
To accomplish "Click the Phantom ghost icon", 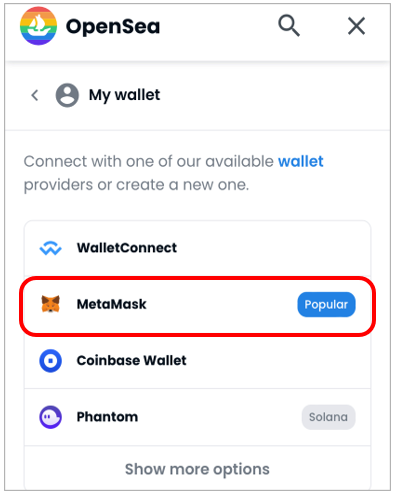I will click(x=50, y=417).
